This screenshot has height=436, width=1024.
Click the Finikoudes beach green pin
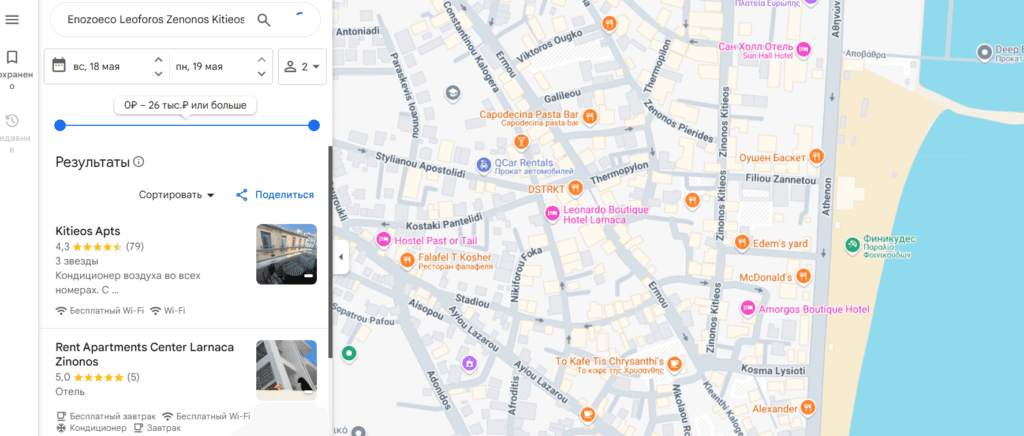(x=852, y=245)
